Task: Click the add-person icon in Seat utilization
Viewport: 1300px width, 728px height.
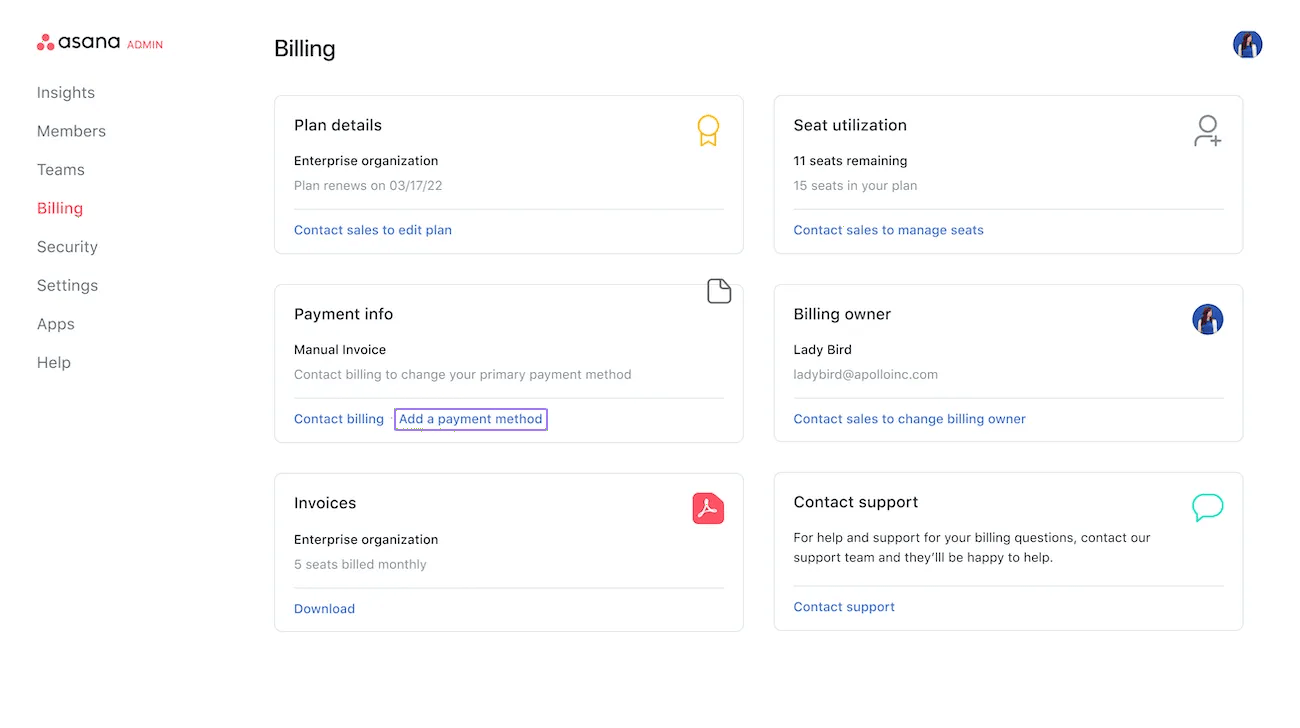Action: click(1207, 130)
